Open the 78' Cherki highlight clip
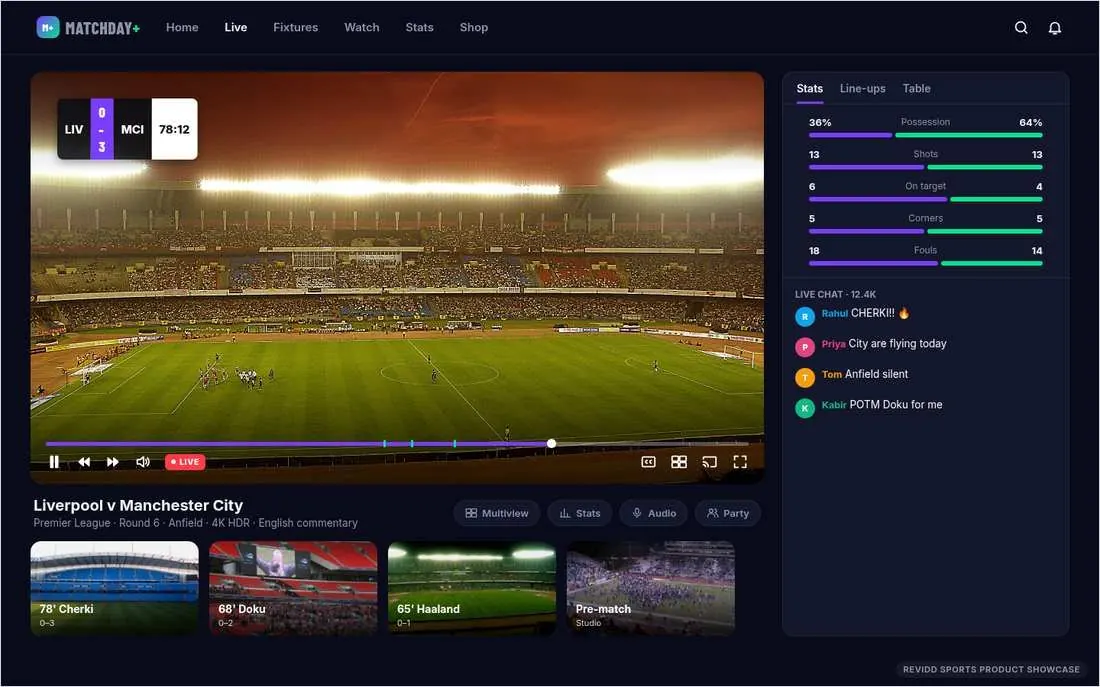 [115, 588]
